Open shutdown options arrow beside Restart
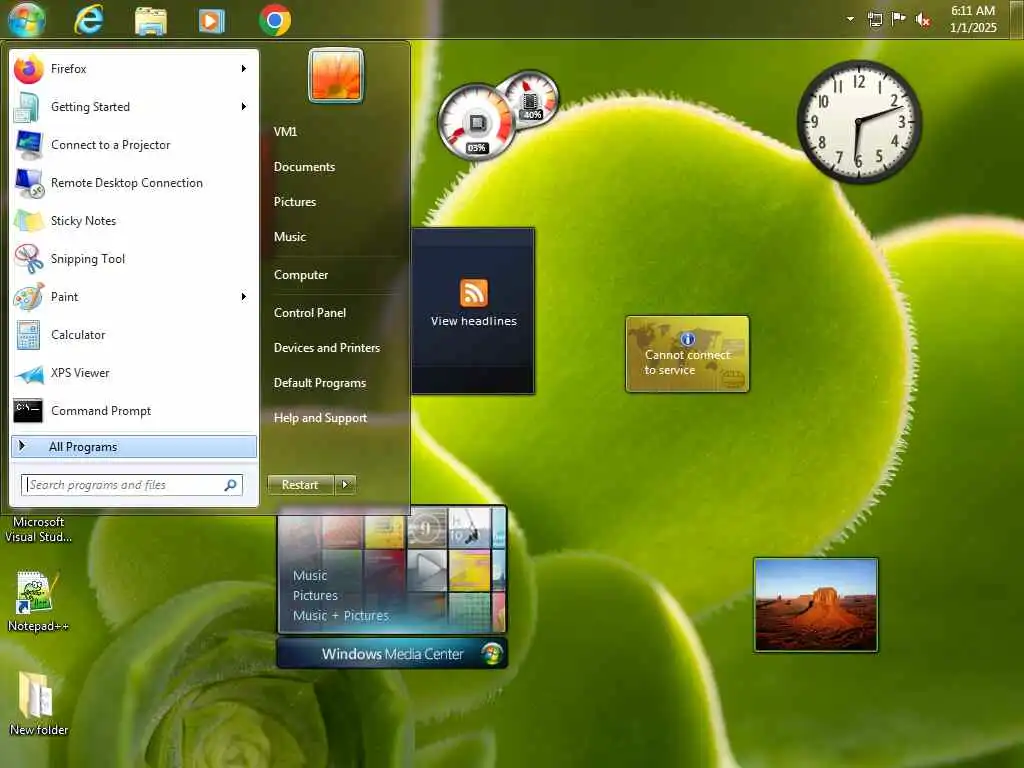Screen dimensions: 1024x768 [x=345, y=485]
